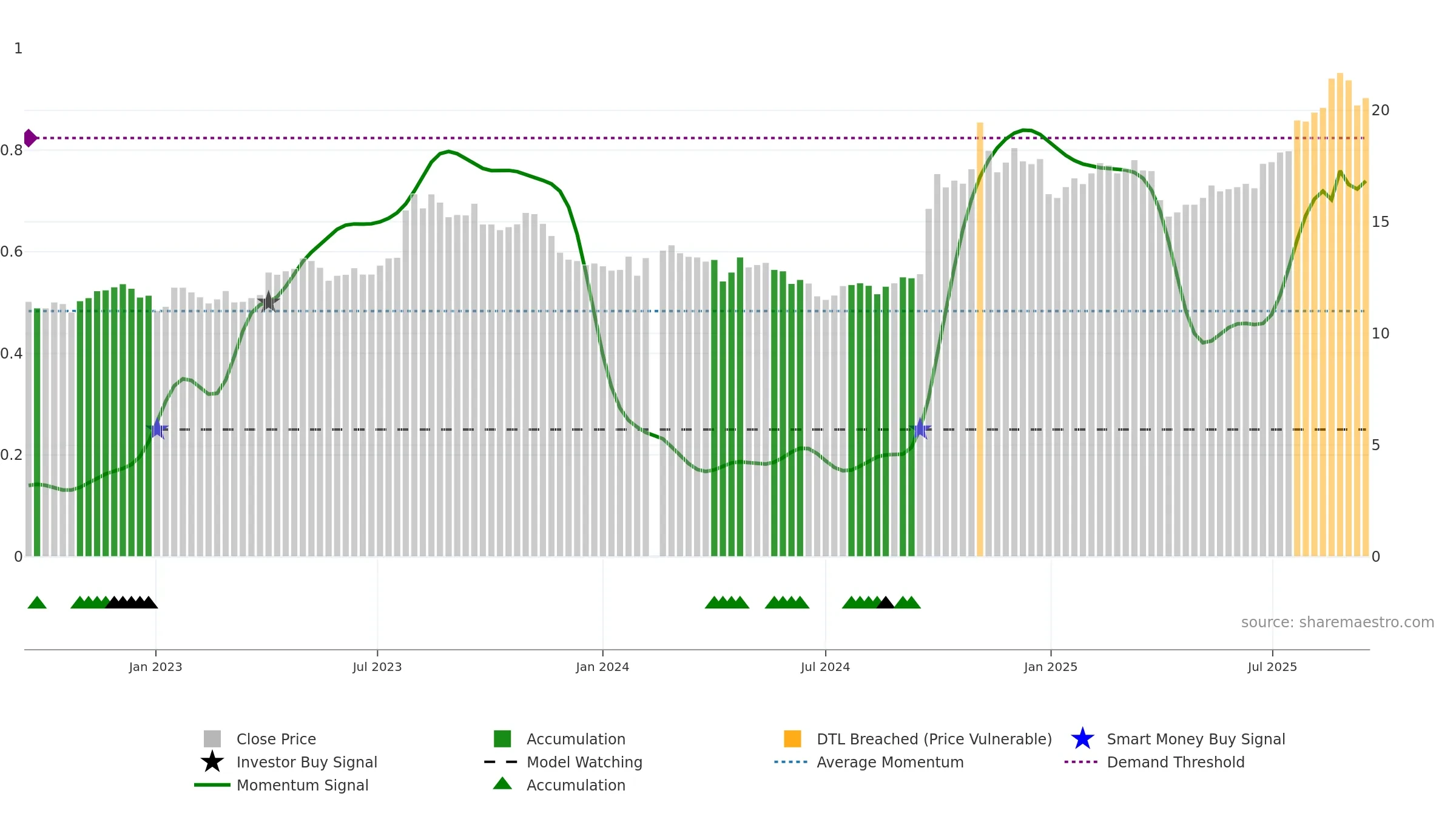Viewport: 1456px width, 819px height.
Task: Click the Jan 2024 axis label
Action: click(x=602, y=667)
